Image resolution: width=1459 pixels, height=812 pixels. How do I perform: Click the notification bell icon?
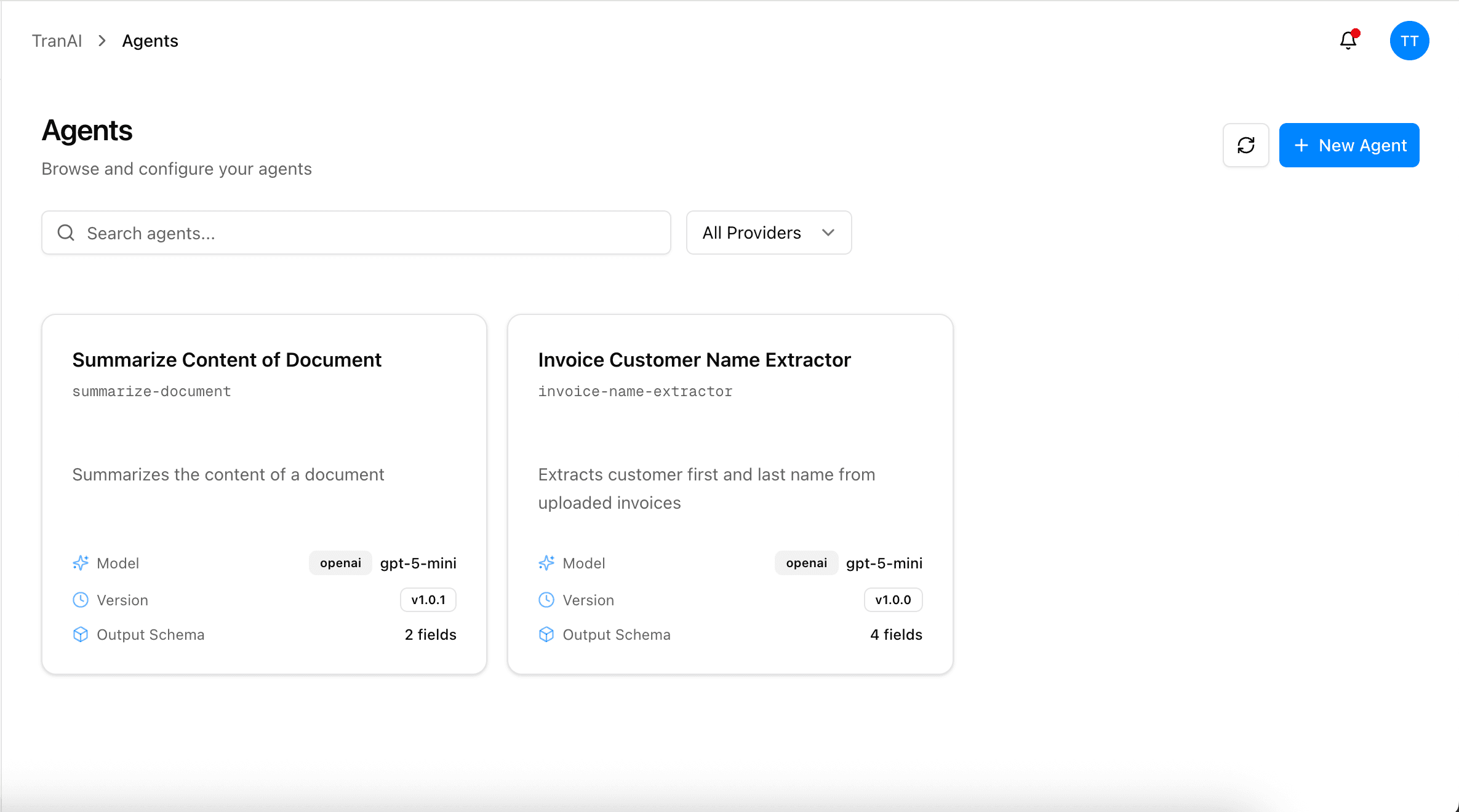tap(1348, 41)
